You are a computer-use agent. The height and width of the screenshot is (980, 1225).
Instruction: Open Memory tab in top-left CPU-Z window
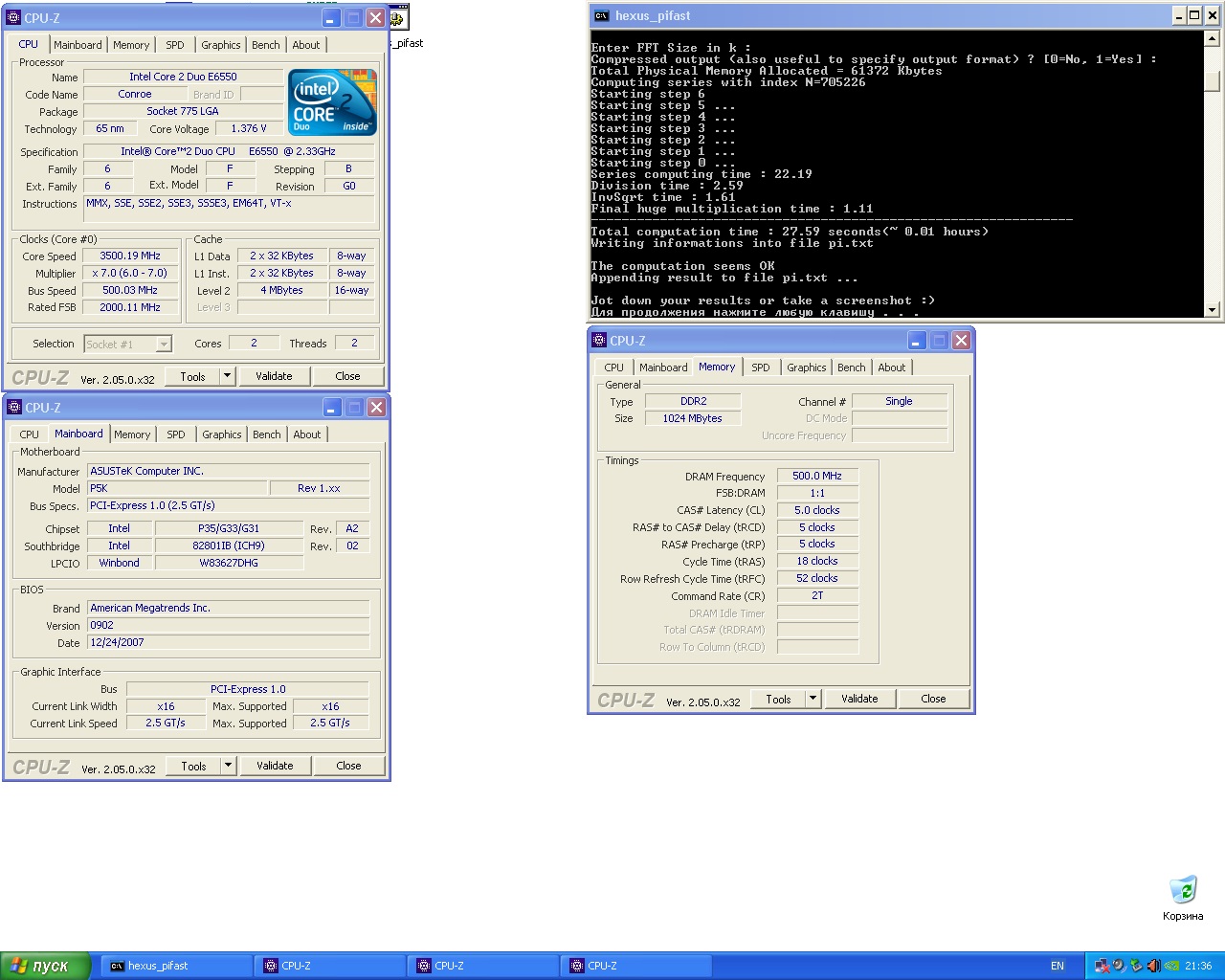point(131,45)
